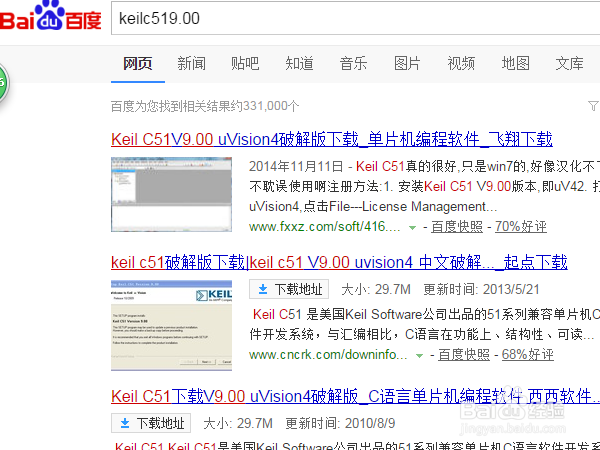
Task: Click the text 更新时间: 2010/8/9
Action: [x=340, y=423]
